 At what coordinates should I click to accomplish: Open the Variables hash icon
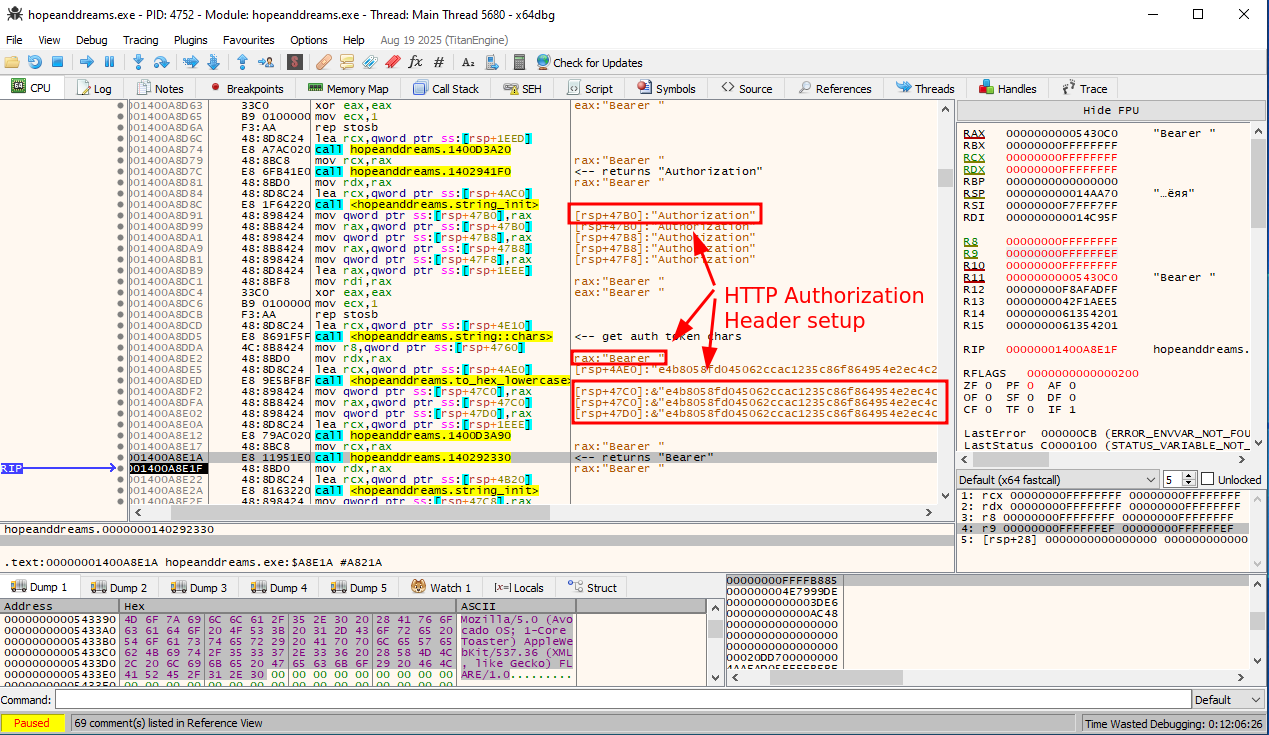click(438, 62)
